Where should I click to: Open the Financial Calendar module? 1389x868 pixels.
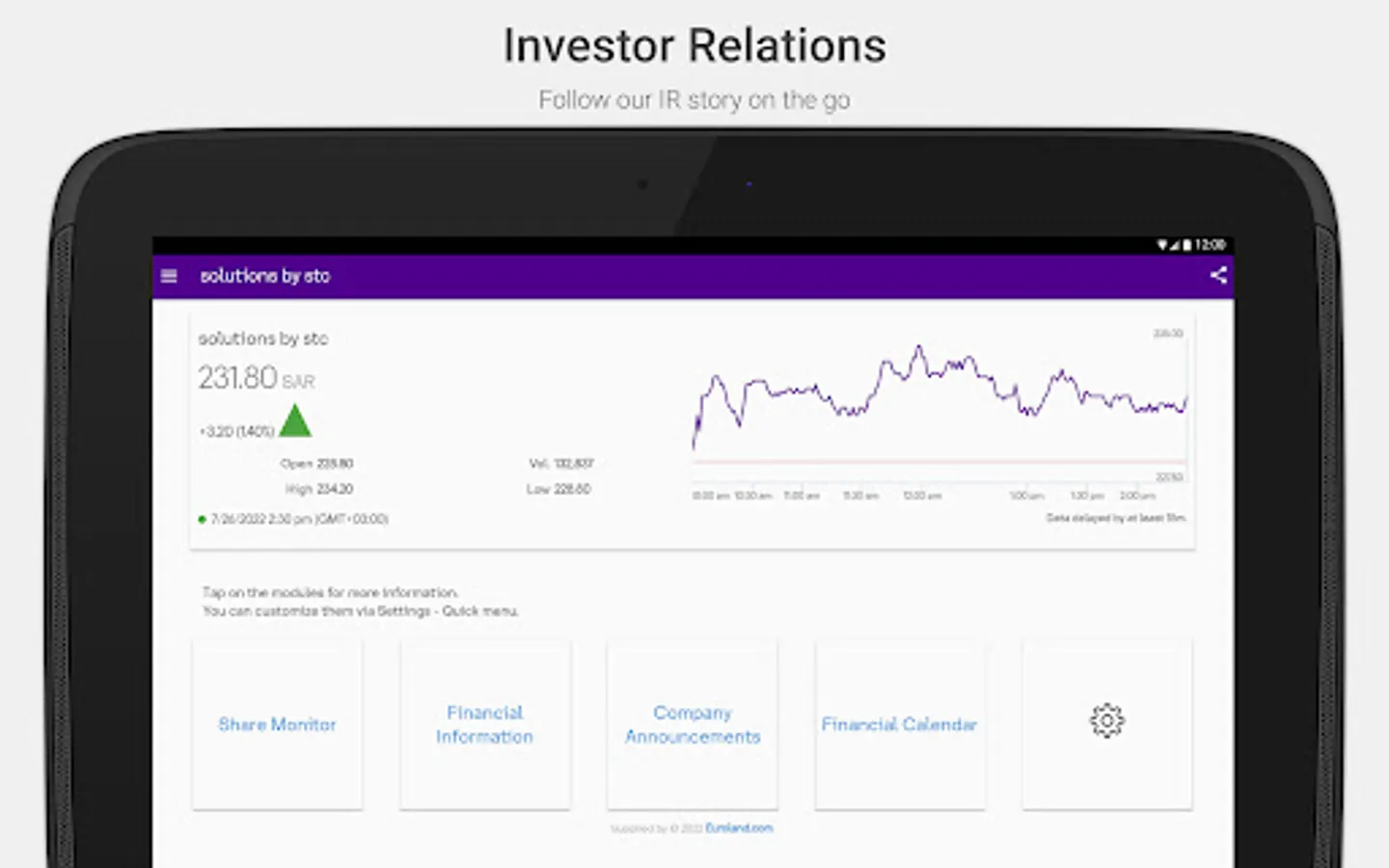pyautogui.click(x=899, y=724)
